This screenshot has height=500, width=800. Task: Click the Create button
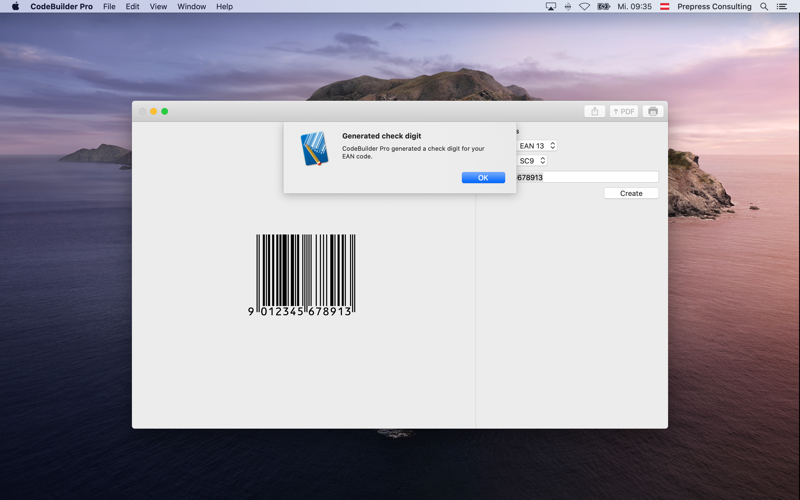point(631,193)
